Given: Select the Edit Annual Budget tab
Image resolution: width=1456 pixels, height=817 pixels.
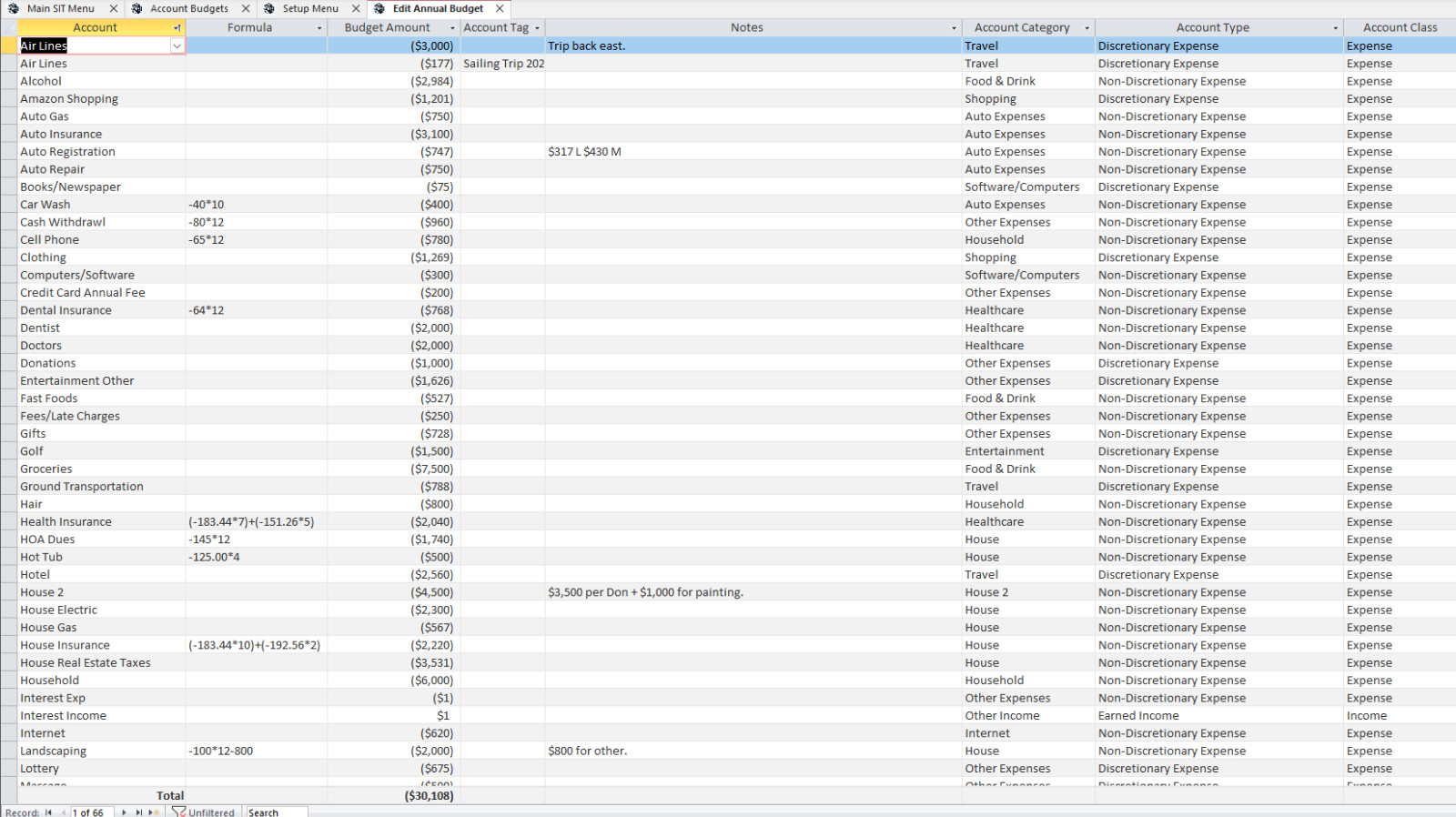Looking at the screenshot, I should point(438,8).
